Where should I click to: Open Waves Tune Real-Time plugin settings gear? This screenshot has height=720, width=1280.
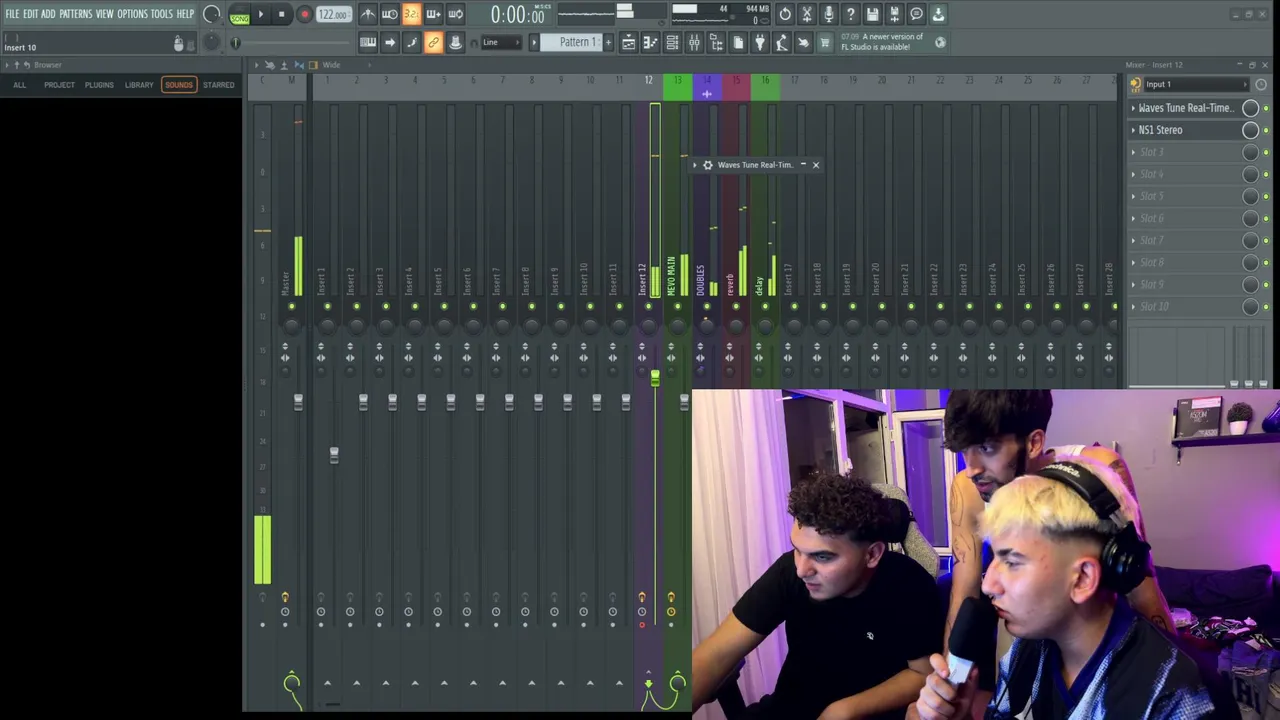(708, 165)
